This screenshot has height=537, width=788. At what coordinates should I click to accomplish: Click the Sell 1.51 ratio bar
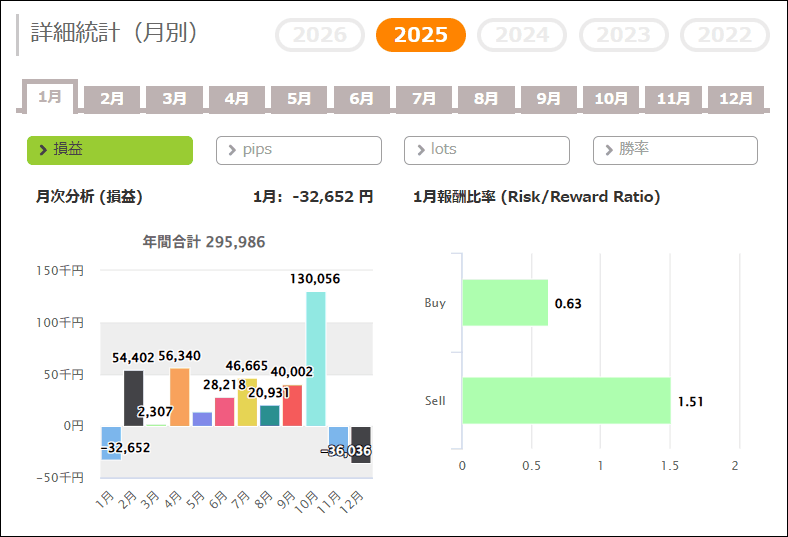(565, 401)
